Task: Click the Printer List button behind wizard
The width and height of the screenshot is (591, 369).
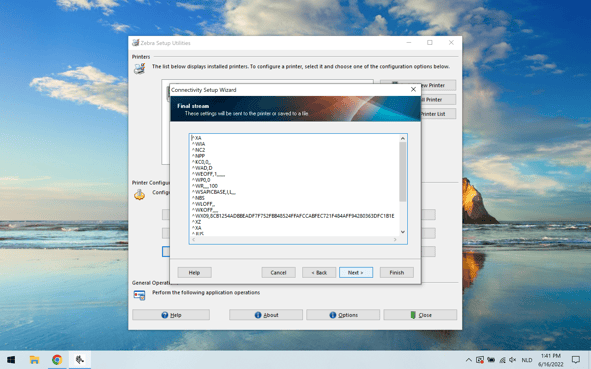Action: click(438, 114)
